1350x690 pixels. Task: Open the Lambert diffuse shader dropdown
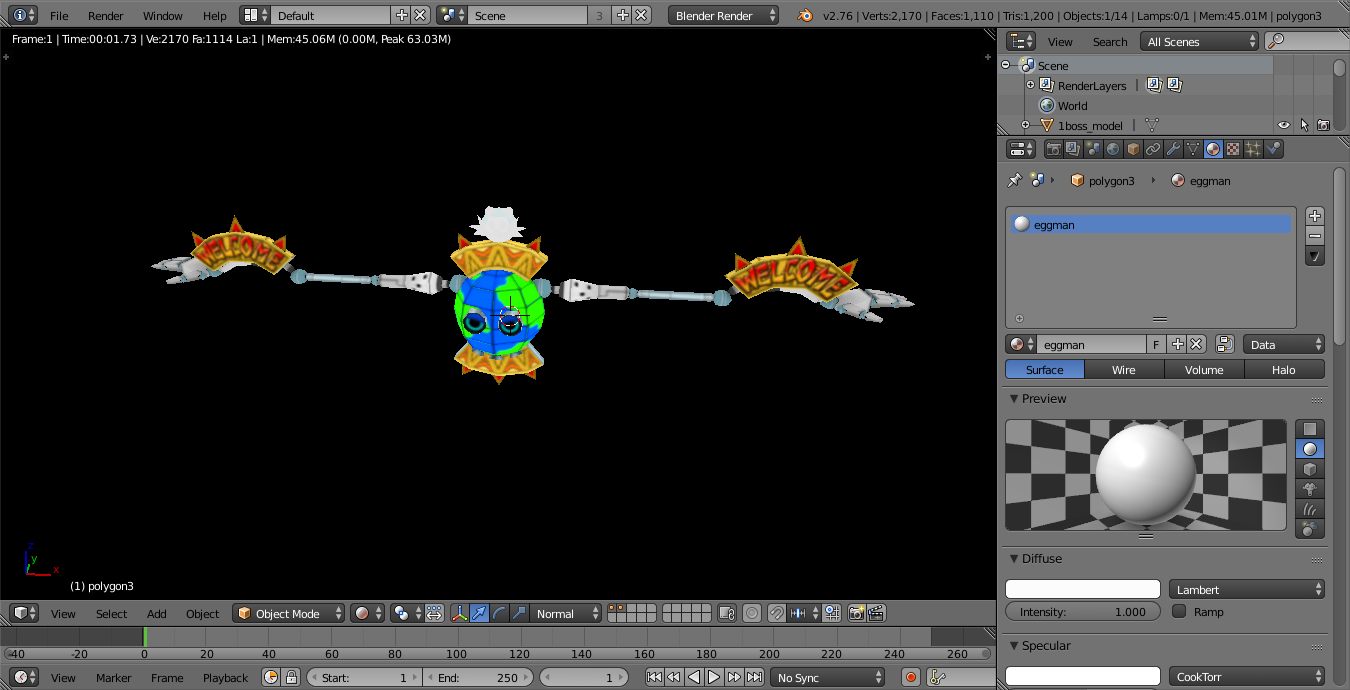click(1247, 589)
